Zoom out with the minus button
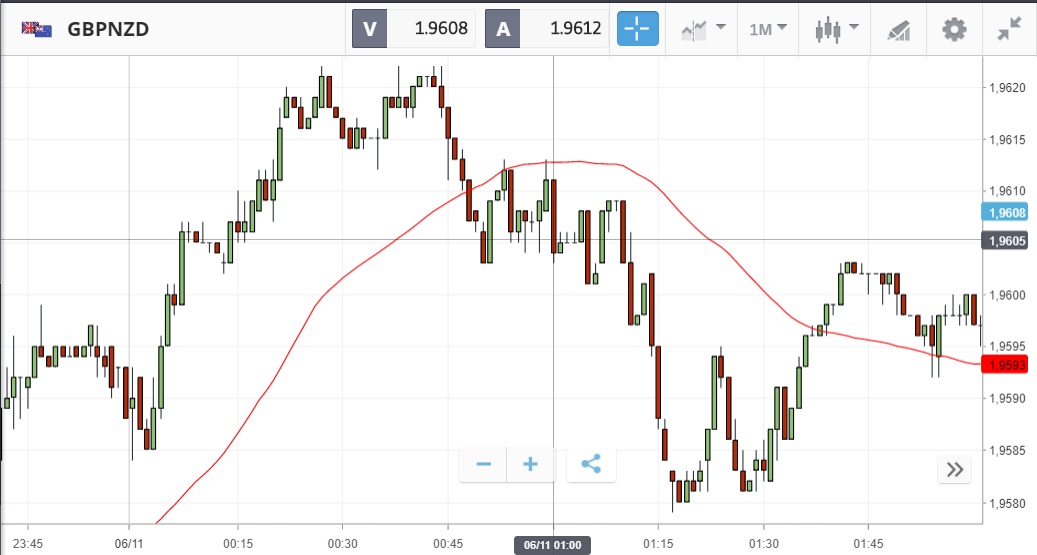Viewport: 1037px width, 555px height. click(484, 465)
